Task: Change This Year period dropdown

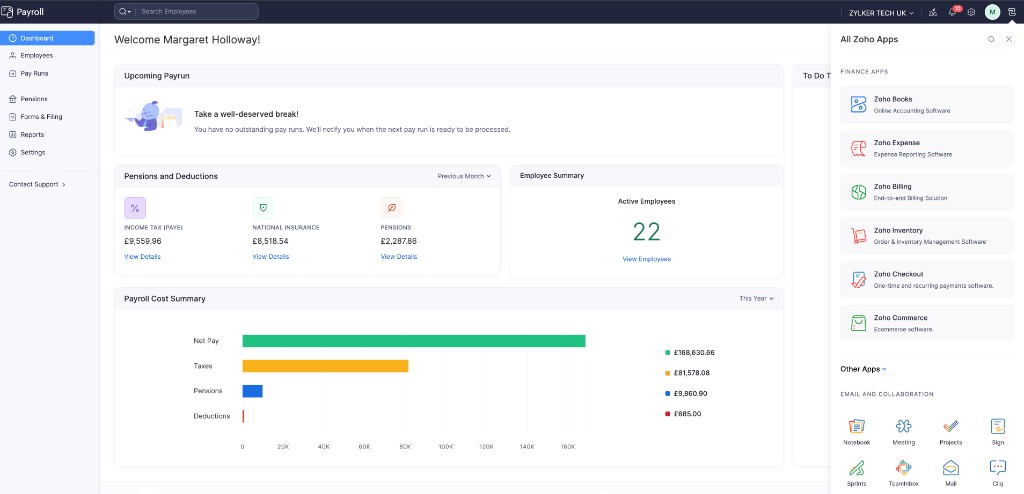Action: (756, 299)
